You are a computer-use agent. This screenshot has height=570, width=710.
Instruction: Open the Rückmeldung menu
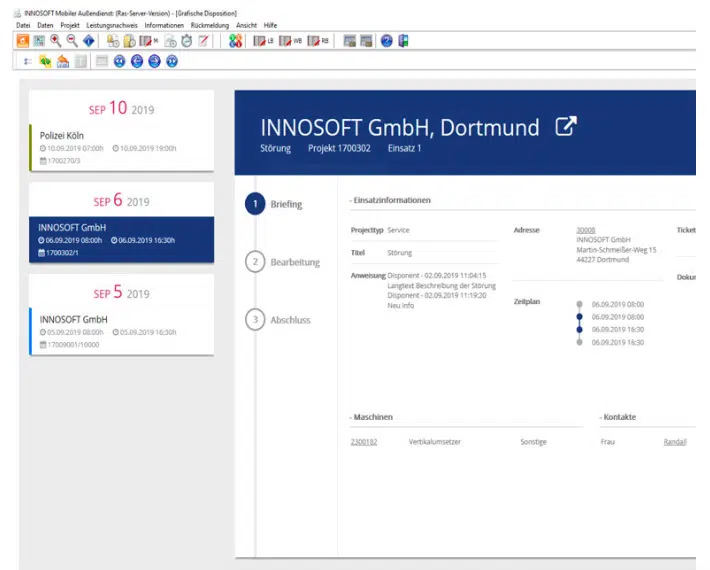[x=209, y=24]
